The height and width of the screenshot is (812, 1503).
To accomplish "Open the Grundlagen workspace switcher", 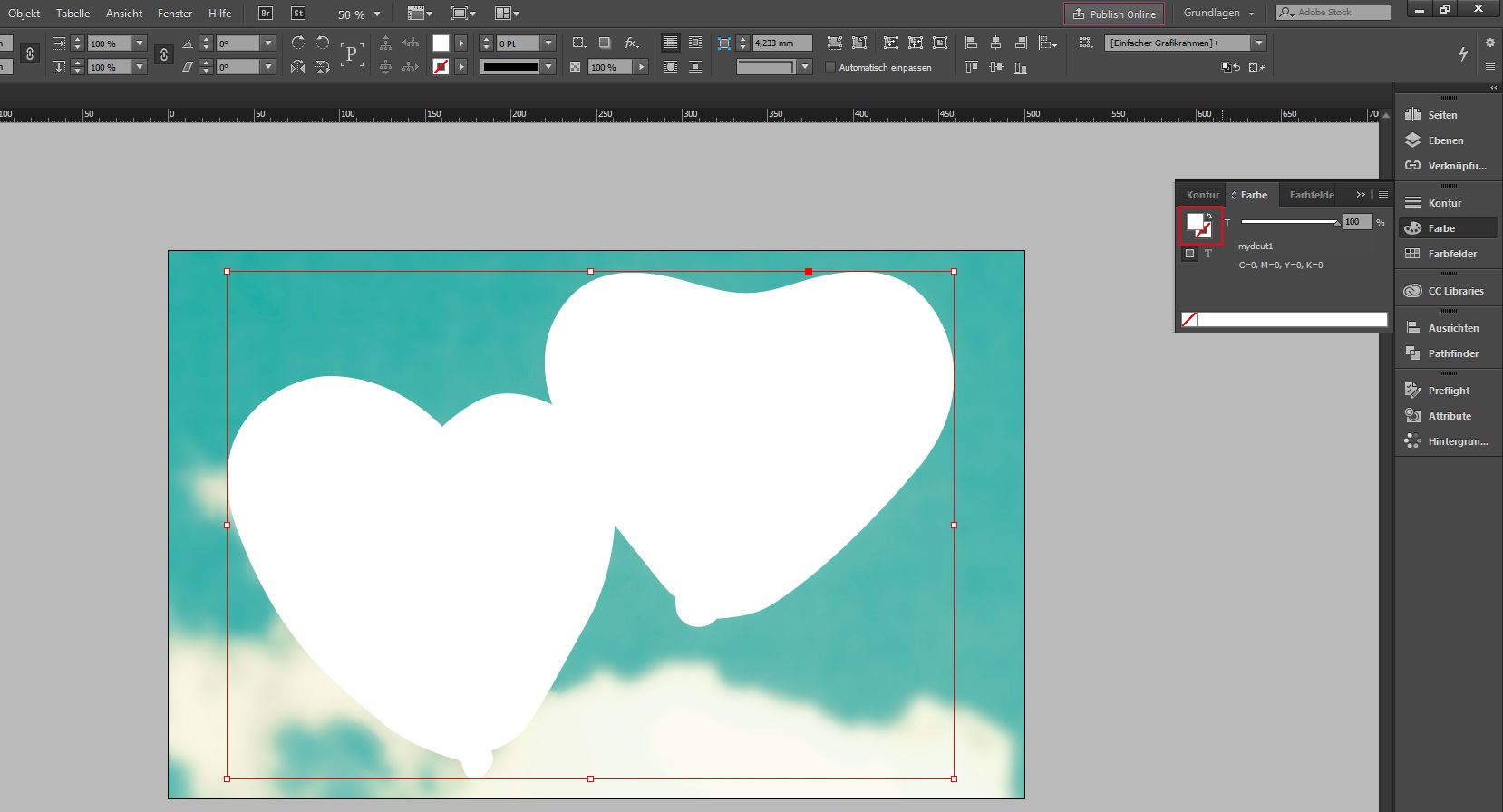I will pyautogui.click(x=1219, y=13).
